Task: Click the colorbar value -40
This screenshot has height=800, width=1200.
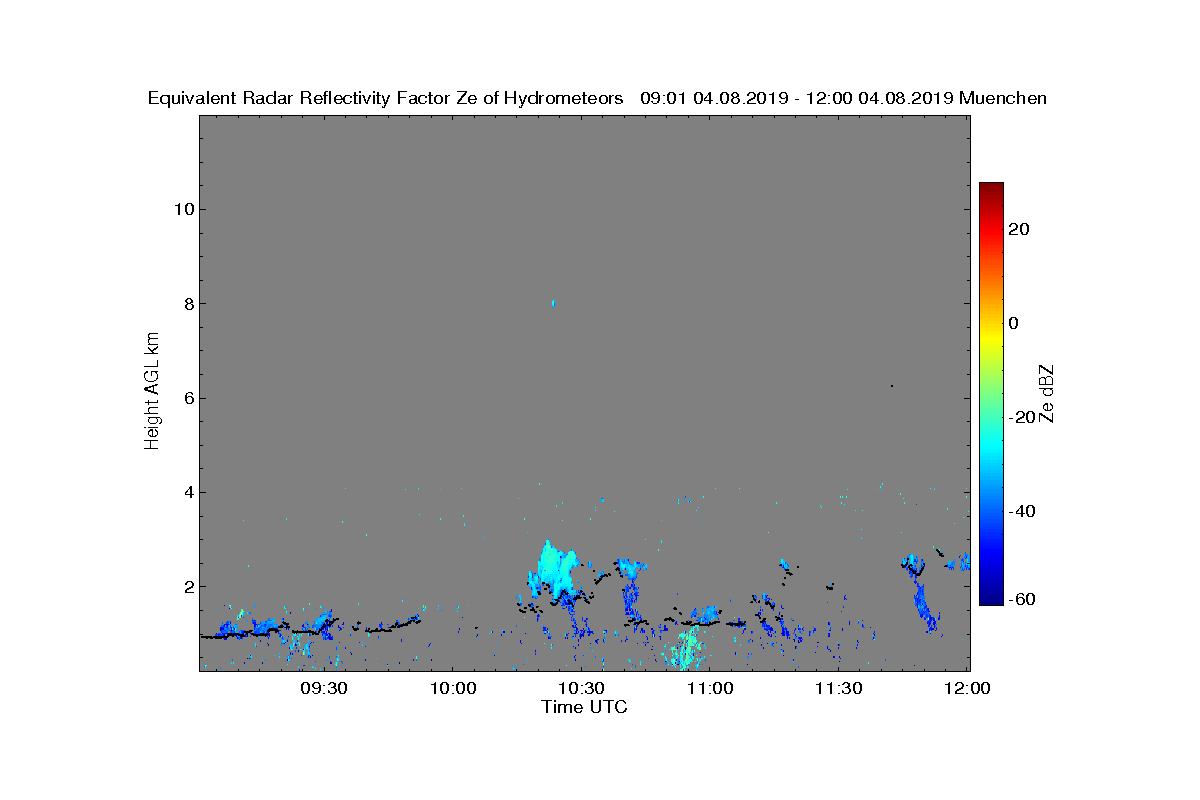Action: point(1021,511)
